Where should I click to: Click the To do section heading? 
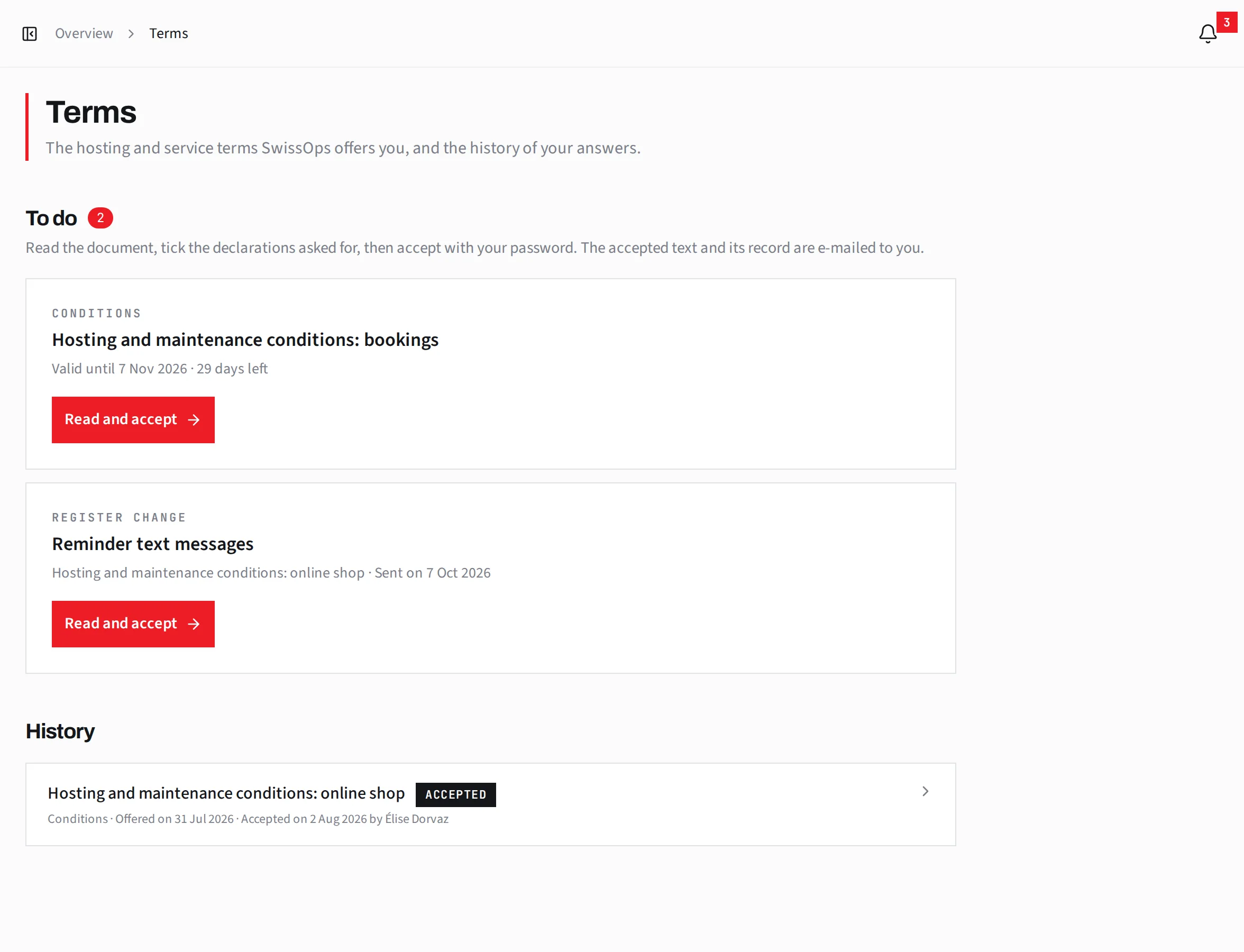(x=51, y=218)
